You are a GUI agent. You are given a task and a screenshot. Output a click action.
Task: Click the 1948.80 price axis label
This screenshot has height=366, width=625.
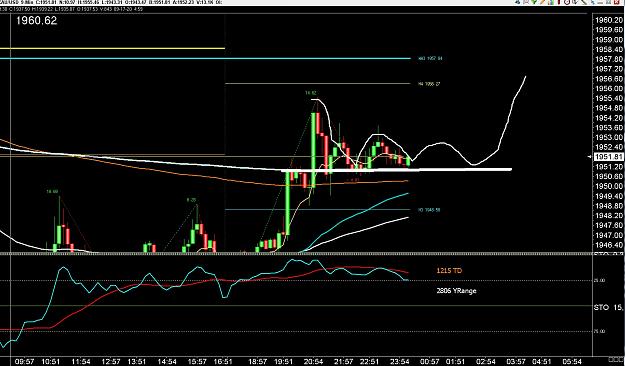click(x=608, y=206)
